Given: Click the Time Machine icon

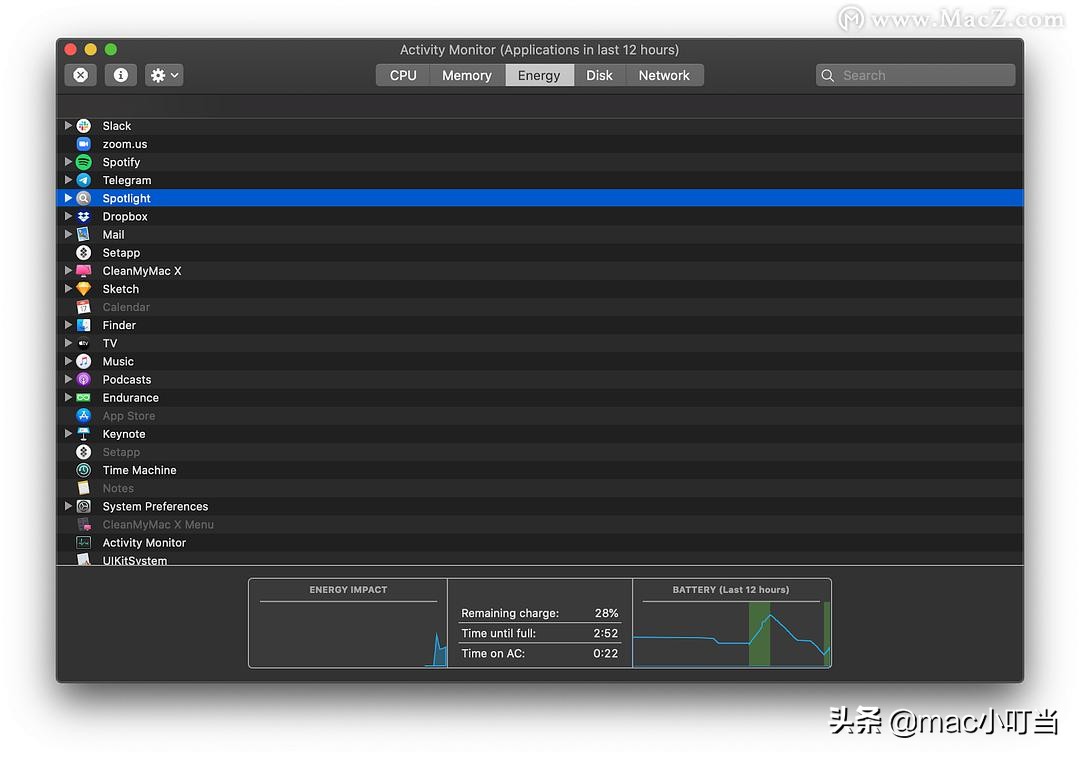Looking at the screenshot, I should 82,470.
